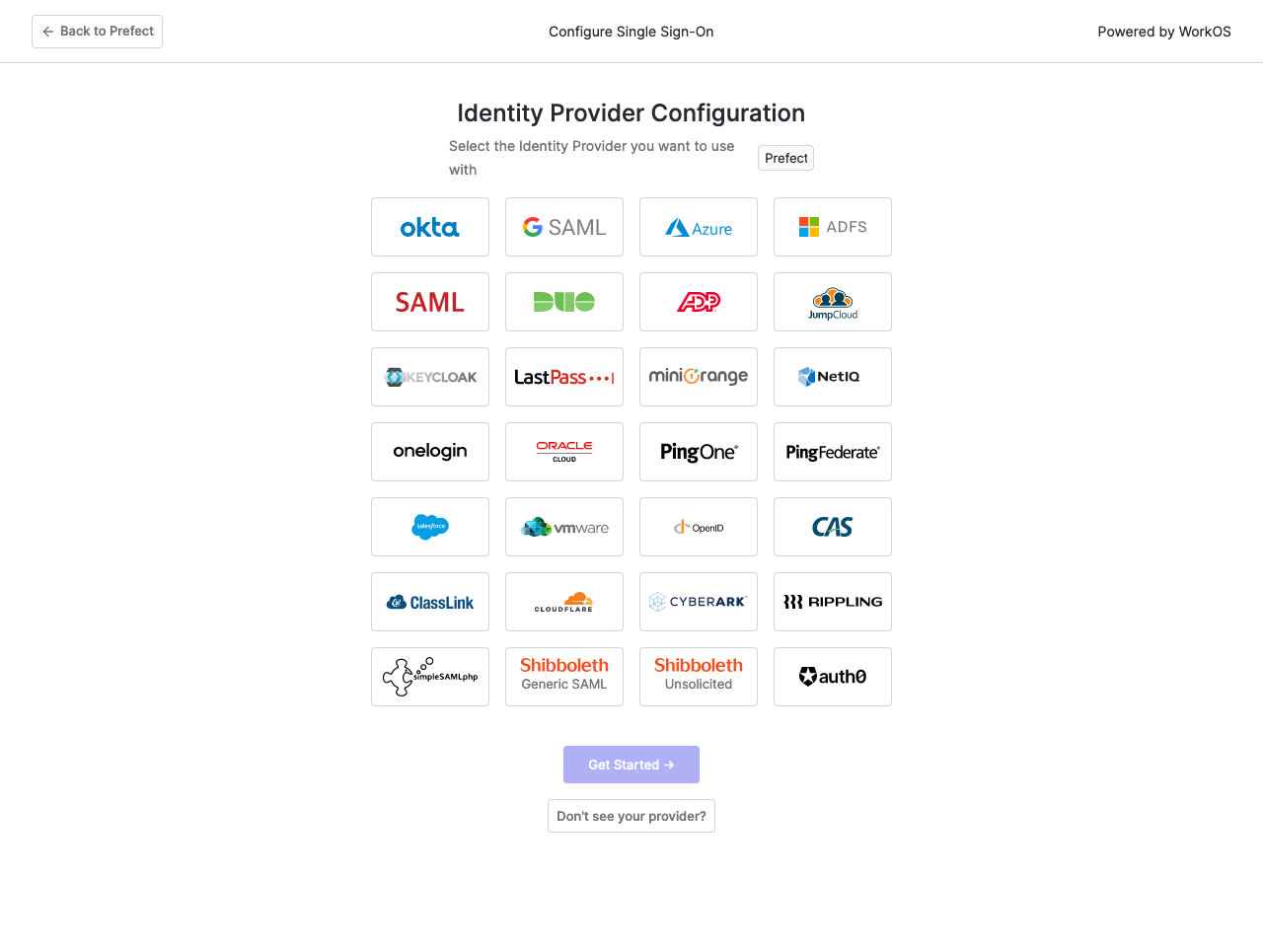Open Don't see your provider? option

pos(631,816)
